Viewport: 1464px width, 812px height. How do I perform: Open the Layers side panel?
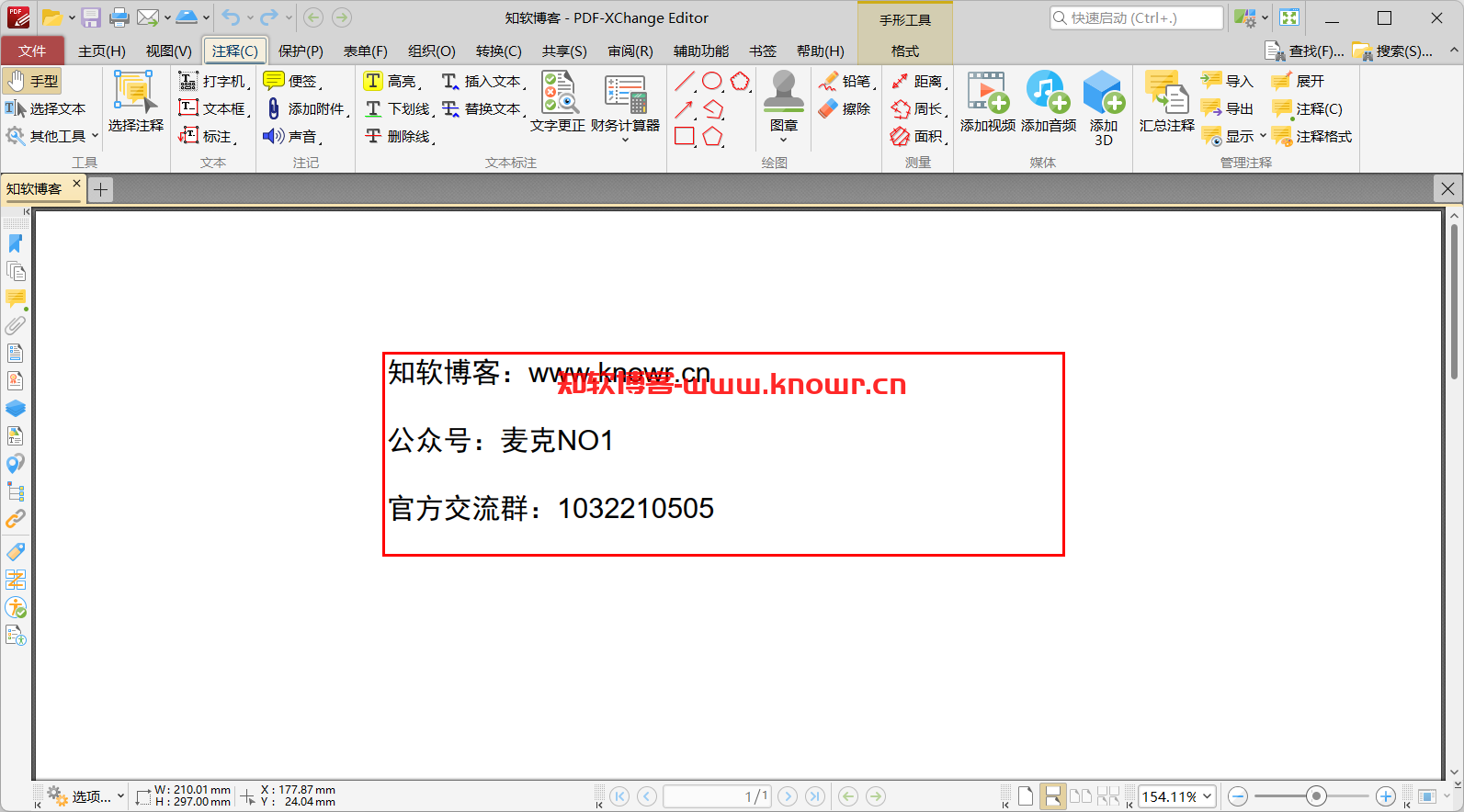[x=16, y=409]
